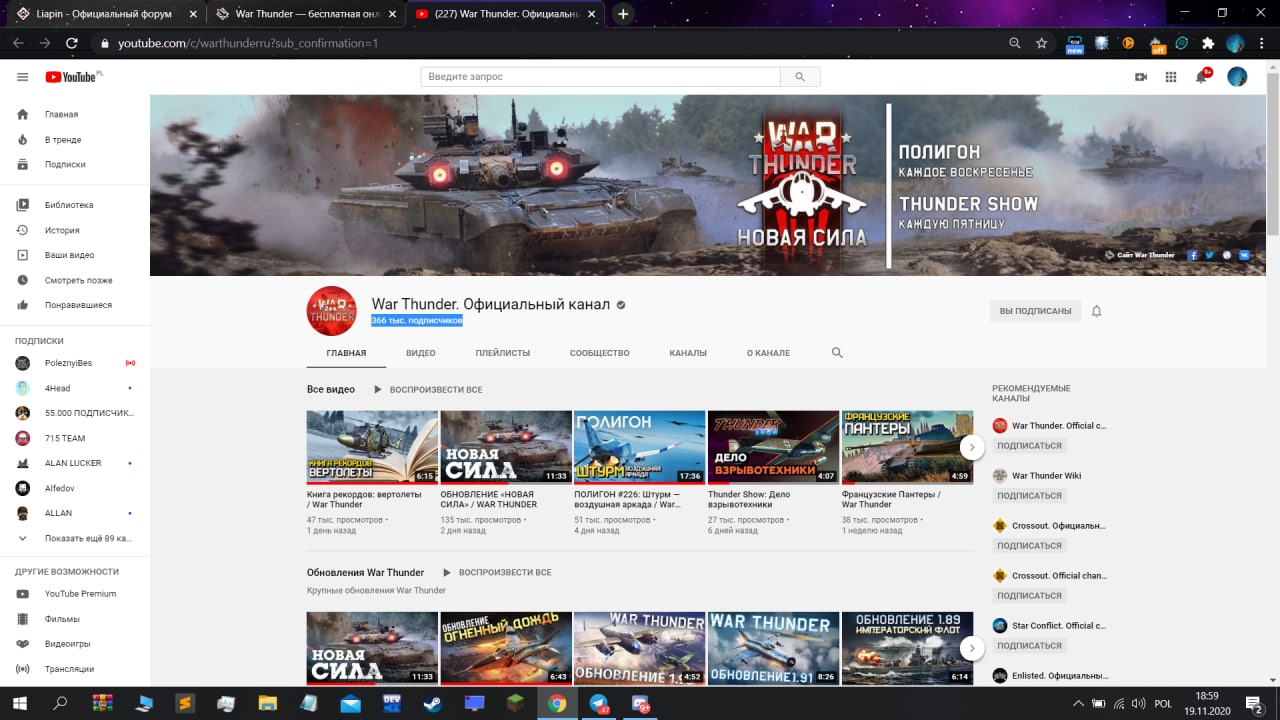This screenshot has width=1280, height=720.
Task: Open the create video camera icon
Action: click(1141, 77)
